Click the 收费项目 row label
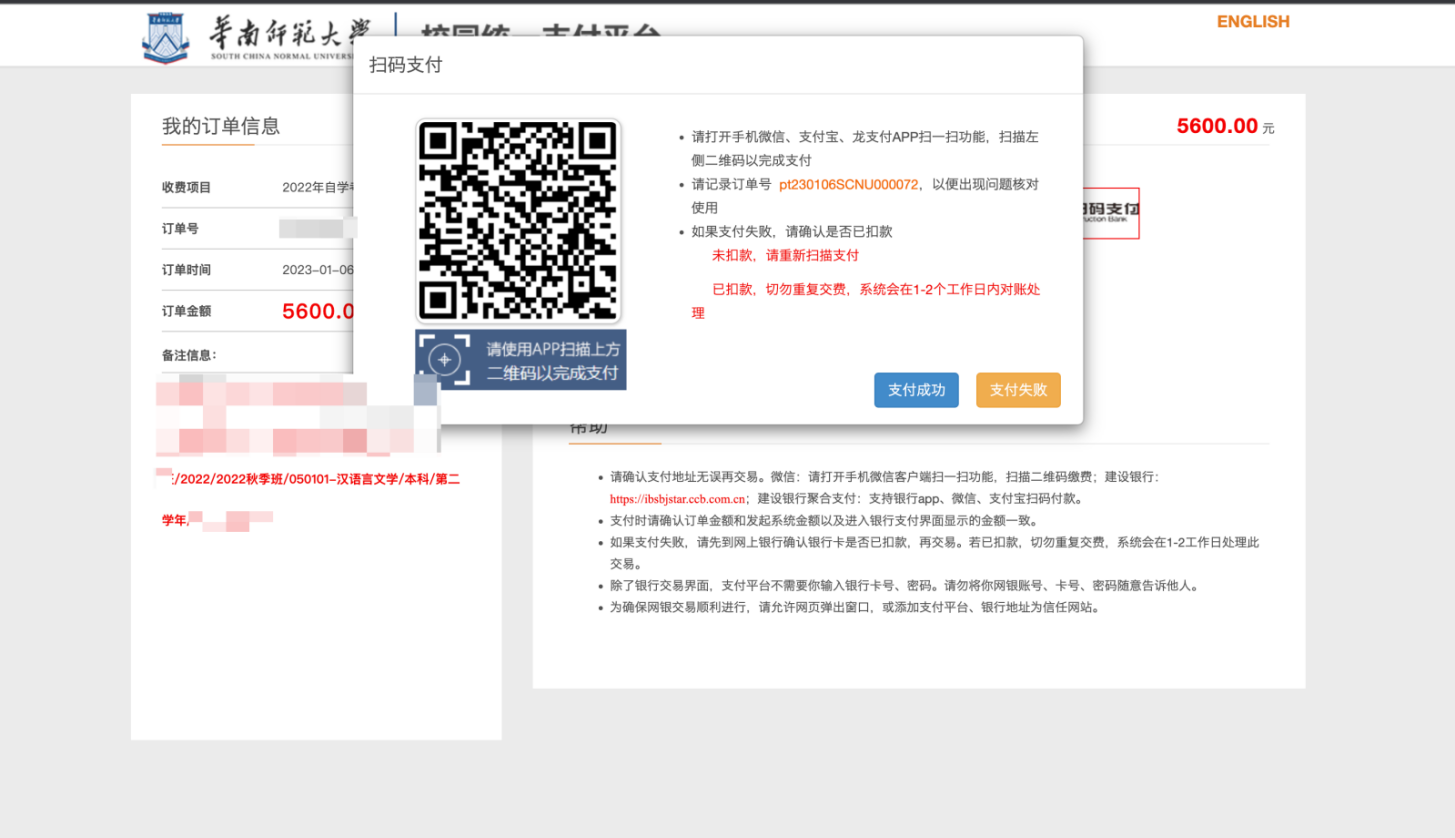1455x838 pixels. tap(187, 187)
